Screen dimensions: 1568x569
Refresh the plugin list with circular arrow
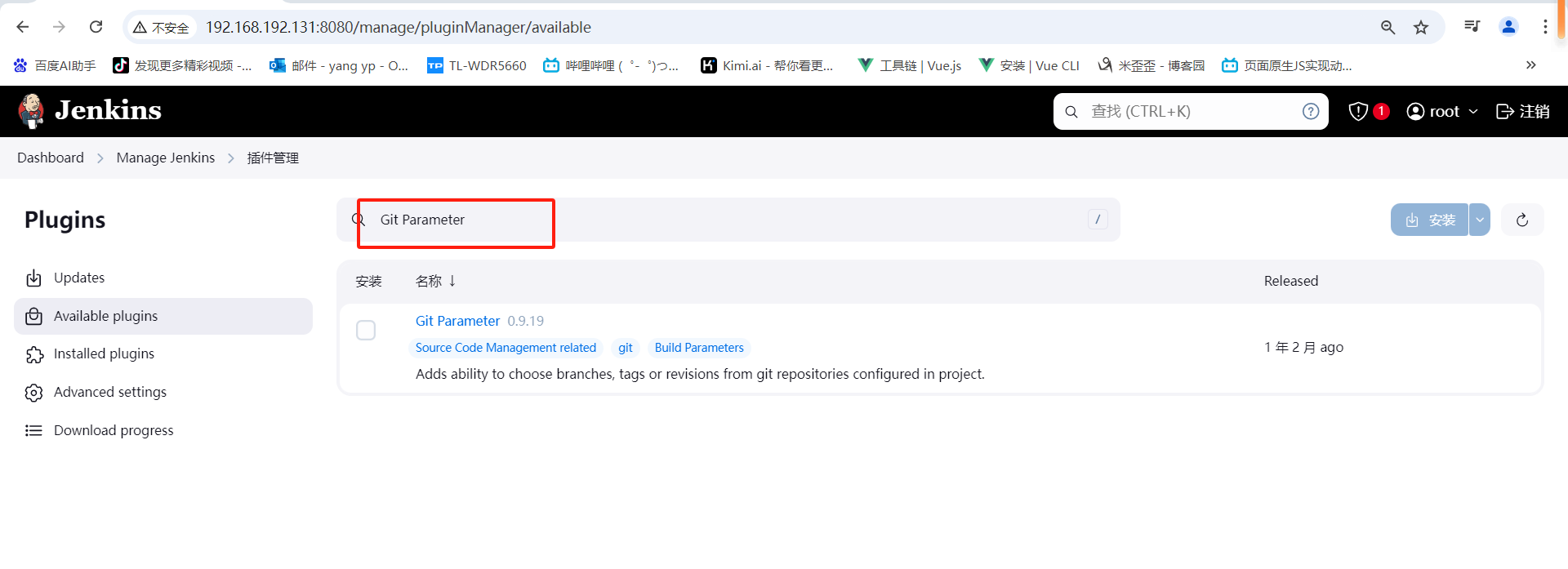(1522, 220)
